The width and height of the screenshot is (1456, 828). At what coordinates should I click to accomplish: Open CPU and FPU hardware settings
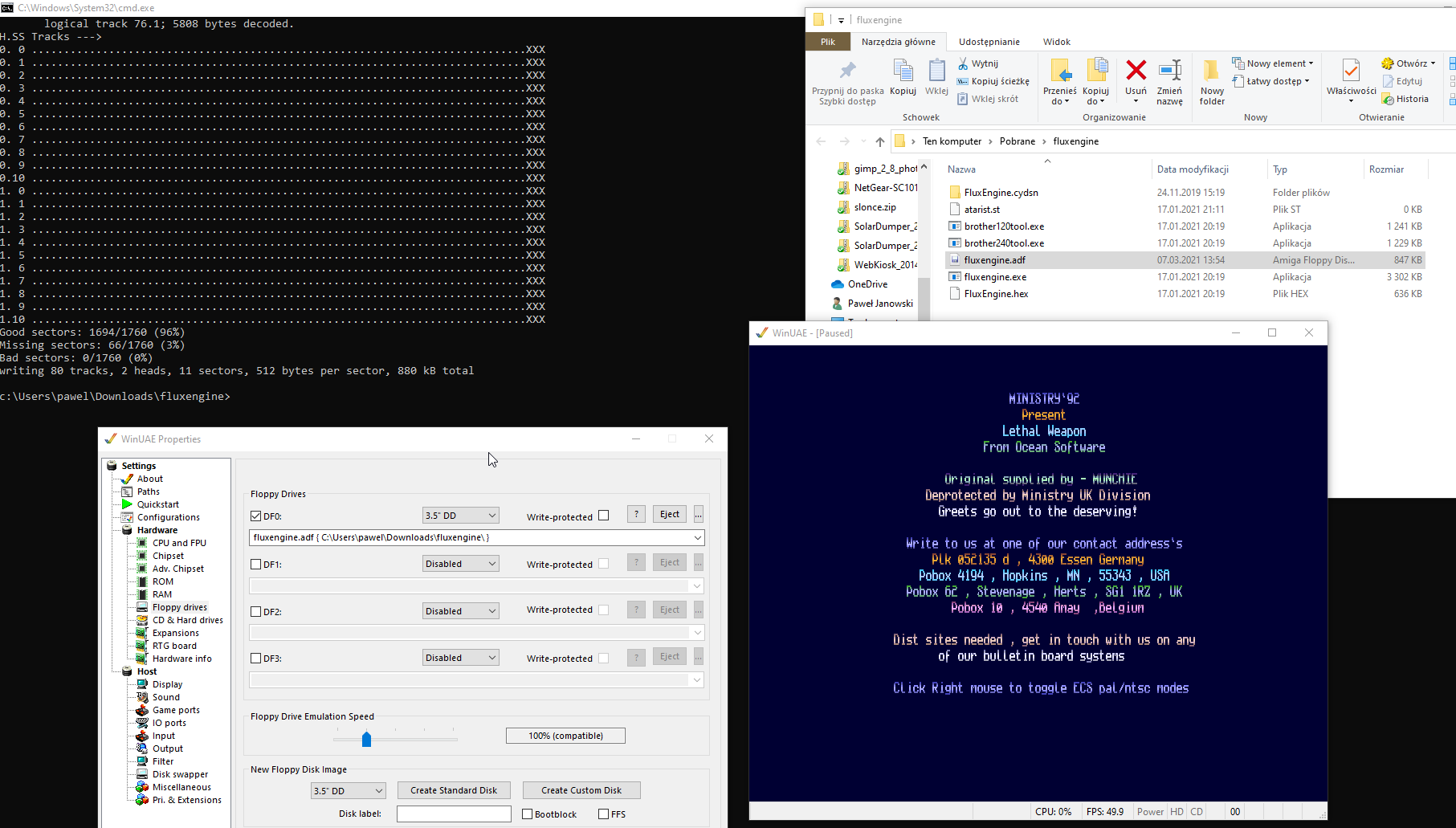coord(179,543)
